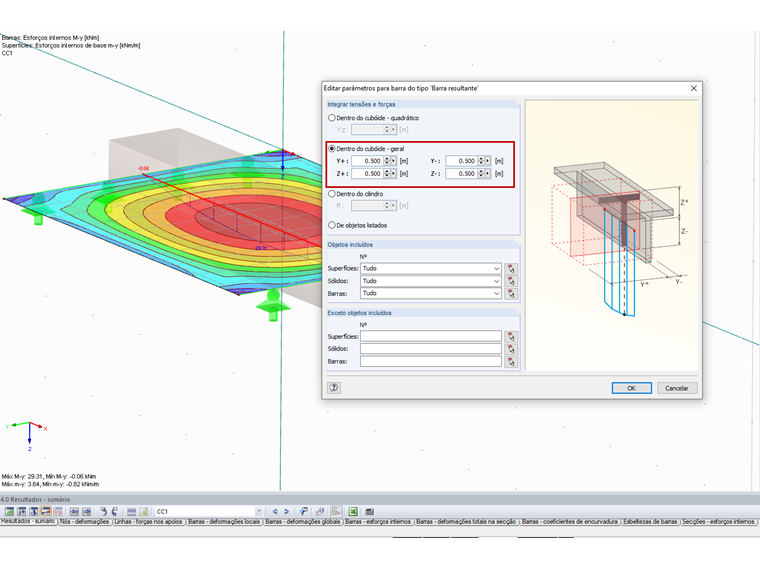760x570 pixels.
Task: Go to previous load case arrow
Action: click(275, 511)
